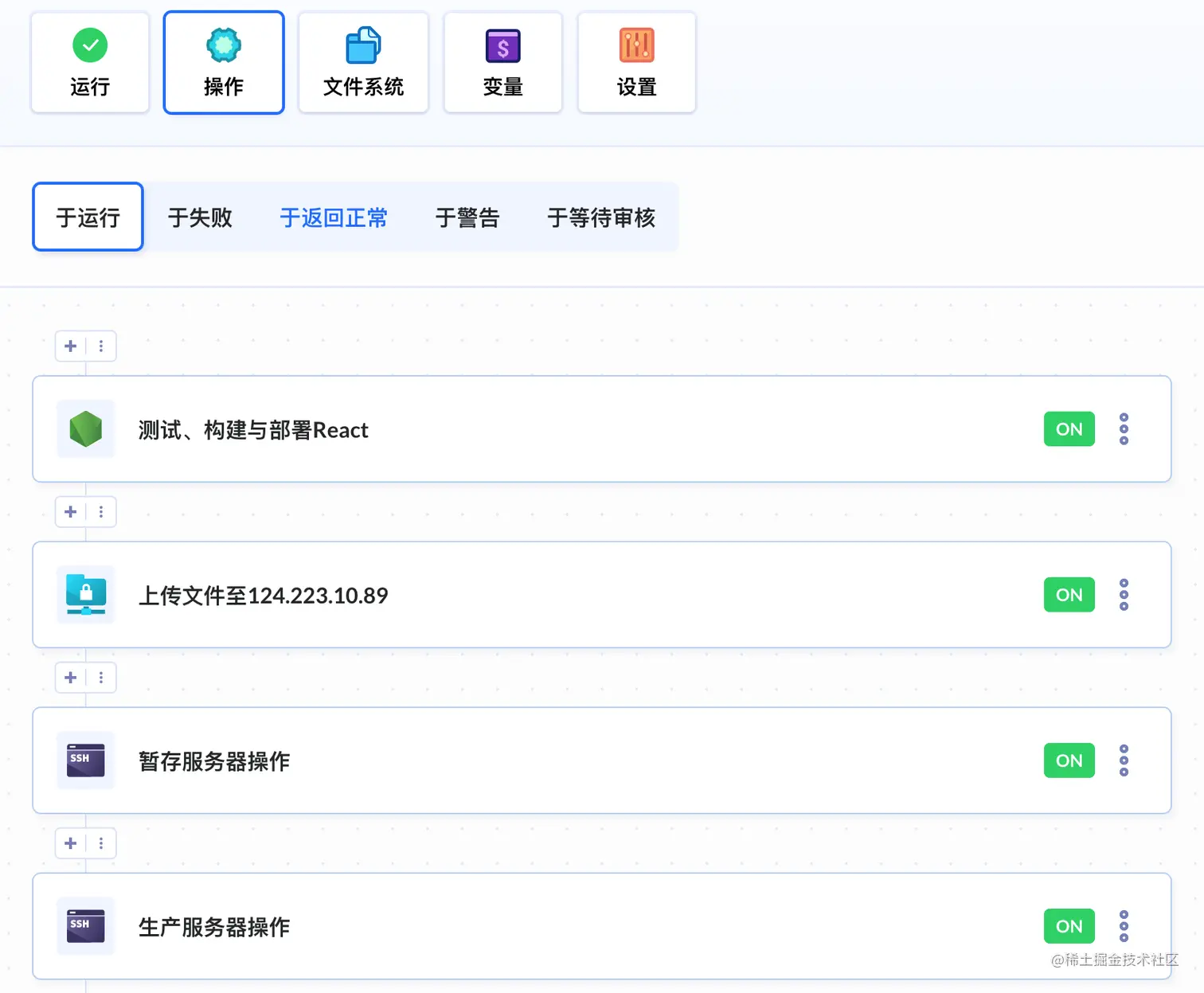1204x993 pixels.
Task: Open the 运行 (Runs) tab
Action: (x=90, y=63)
